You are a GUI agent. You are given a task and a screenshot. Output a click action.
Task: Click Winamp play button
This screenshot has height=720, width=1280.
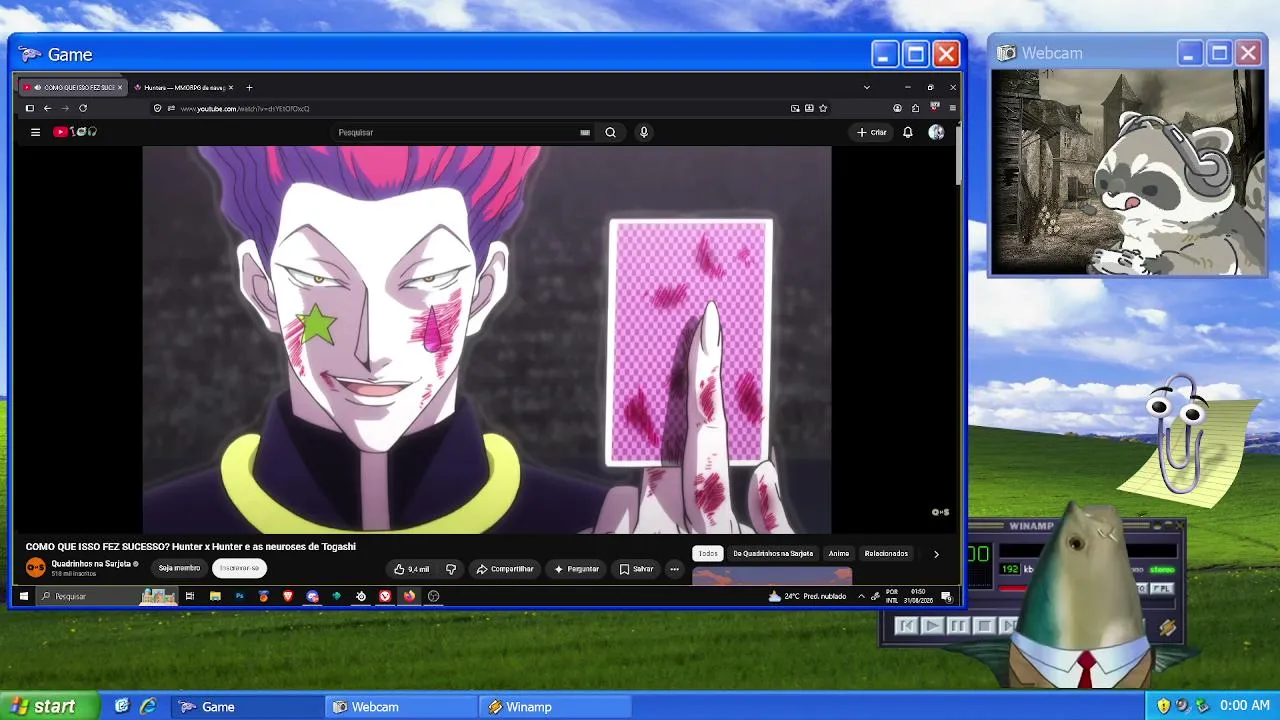[932, 626]
